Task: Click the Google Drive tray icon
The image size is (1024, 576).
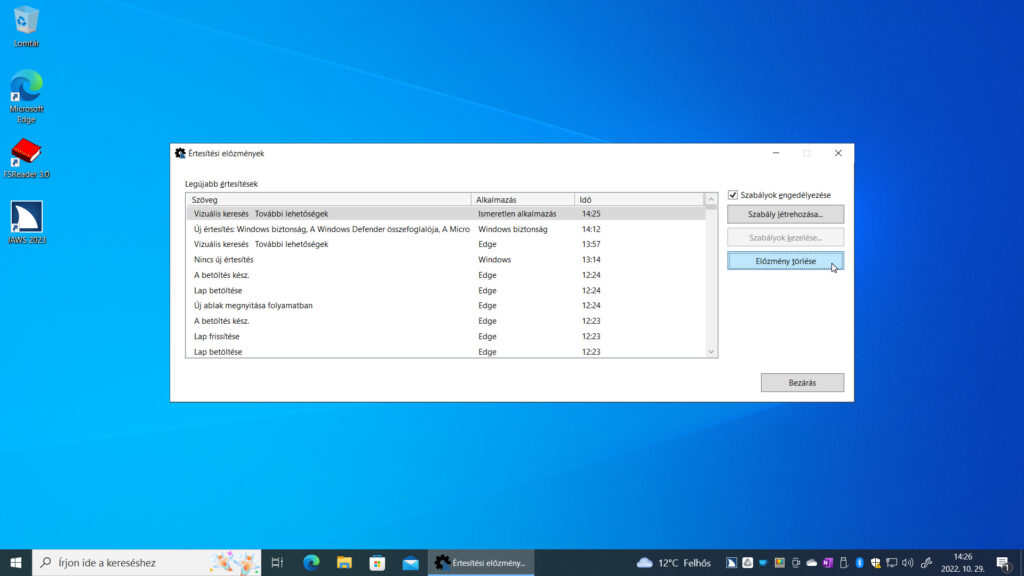Action: pyautogui.click(x=748, y=562)
